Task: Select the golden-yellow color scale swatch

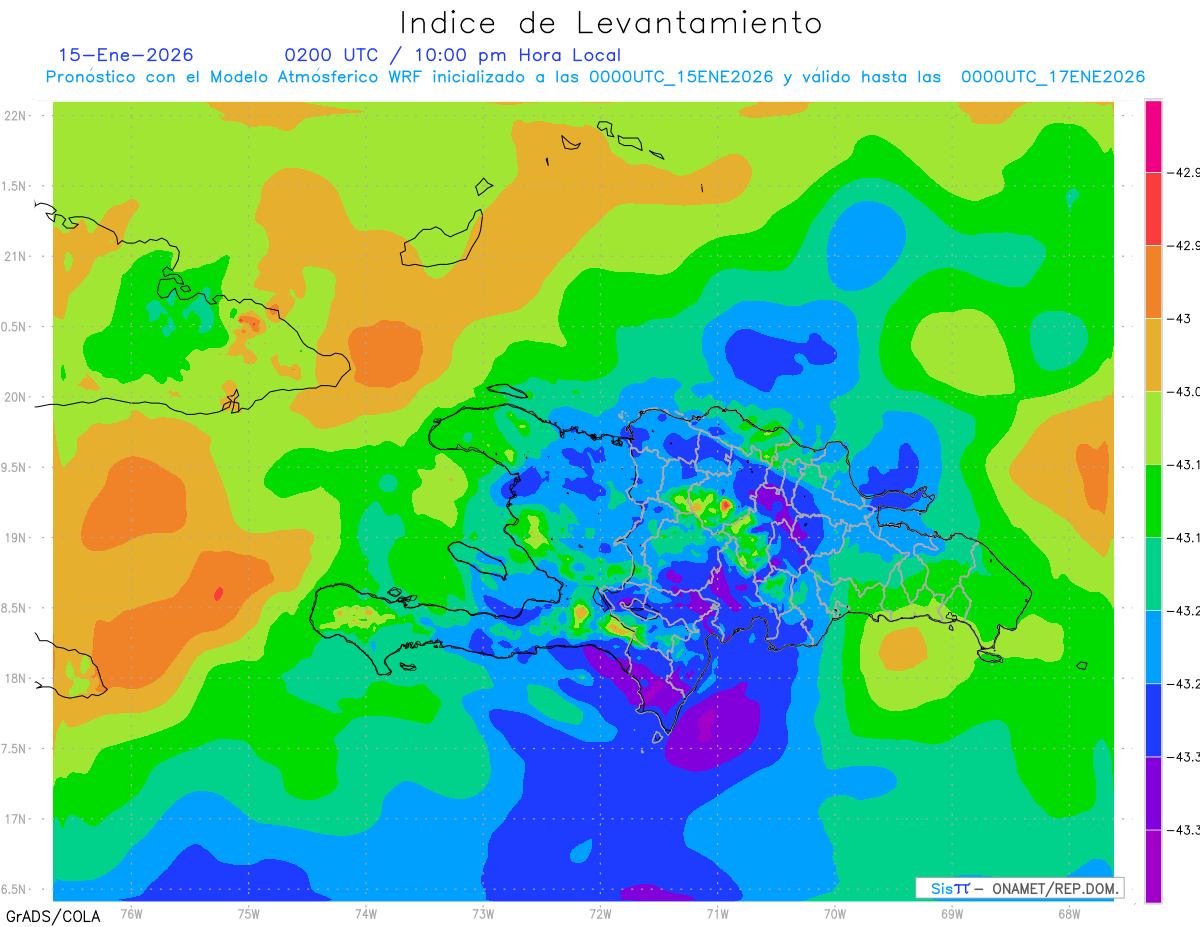Action: pyautogui.click(x=1153, y=355)
